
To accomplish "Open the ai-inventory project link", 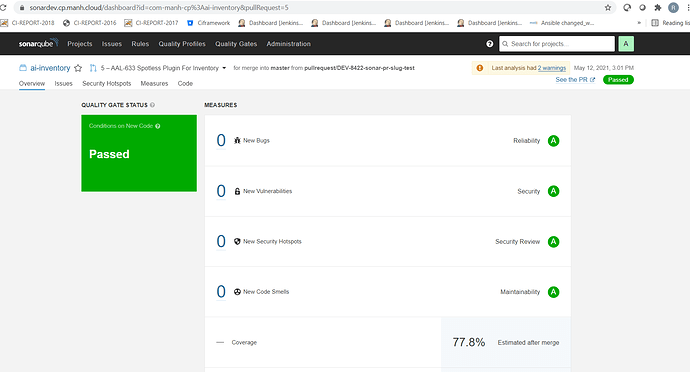I will pyautogui.click(x=50, y=68).
